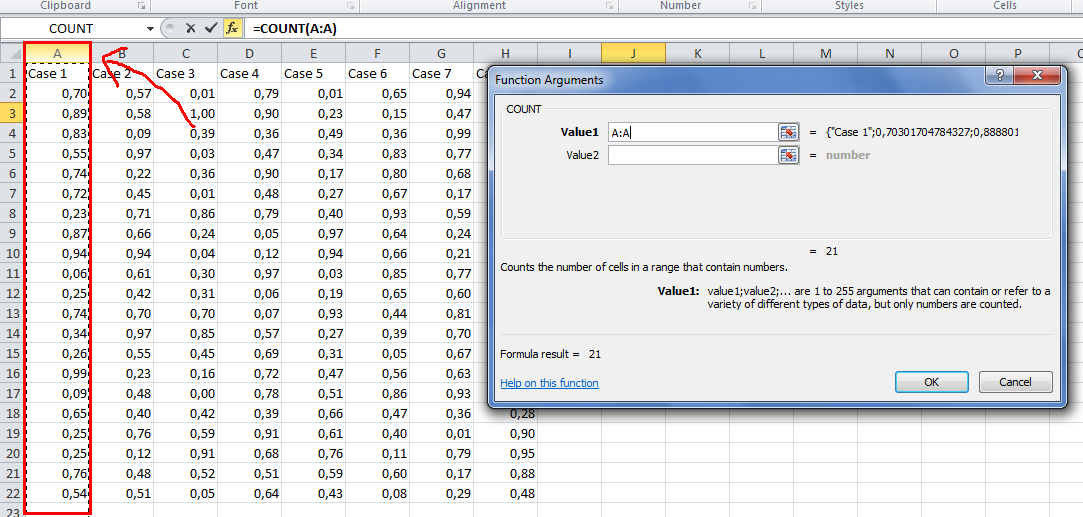Click cell A22 with value 0,54
1083x517 pixels.
pyautogui.click(x=58, y=494)
